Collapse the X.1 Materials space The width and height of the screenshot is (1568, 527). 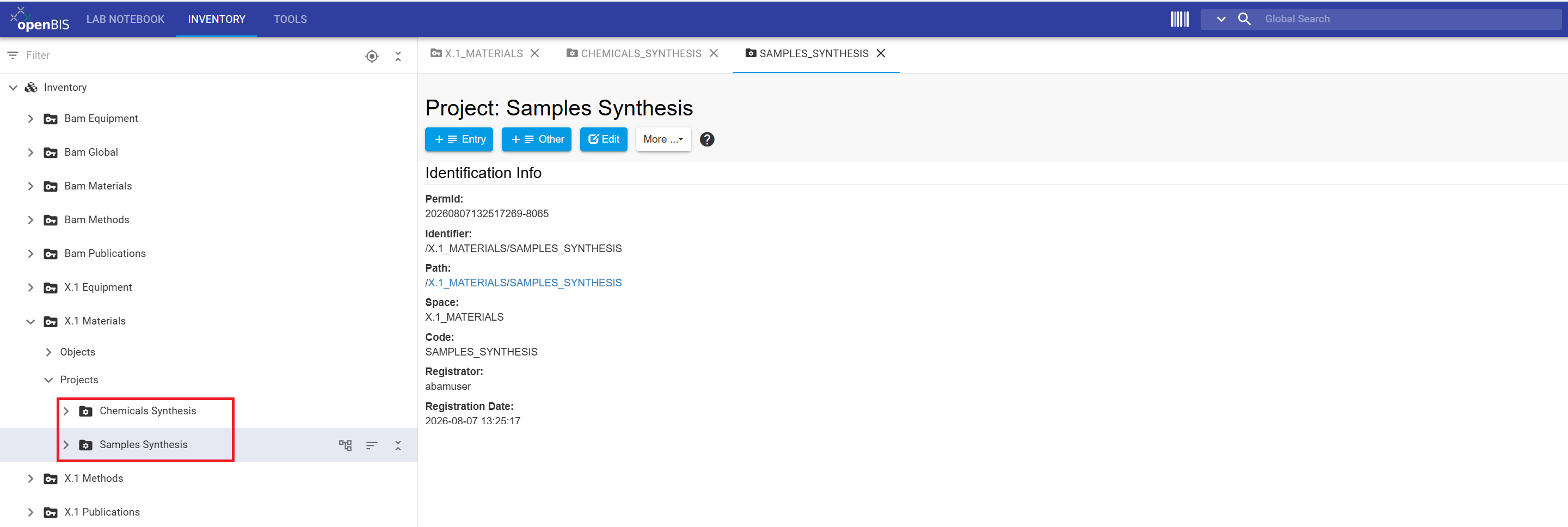30,321
